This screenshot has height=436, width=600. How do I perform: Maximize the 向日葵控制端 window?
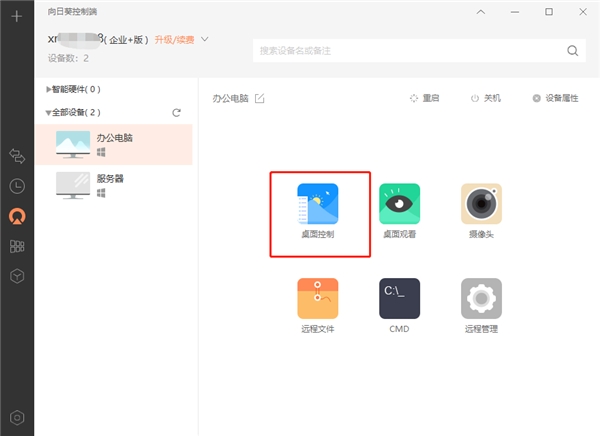(549, 12)
